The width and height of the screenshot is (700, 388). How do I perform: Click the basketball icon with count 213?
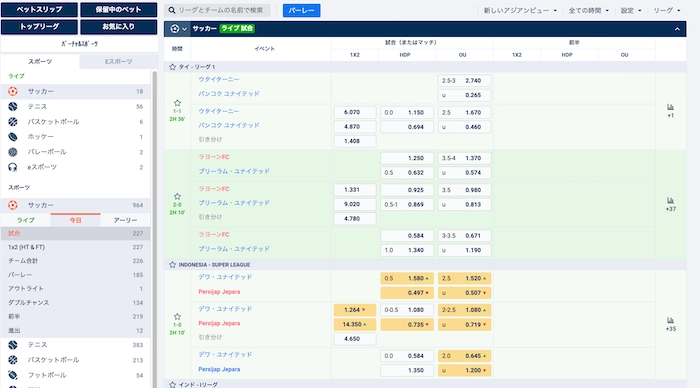[x=13, y=360]
